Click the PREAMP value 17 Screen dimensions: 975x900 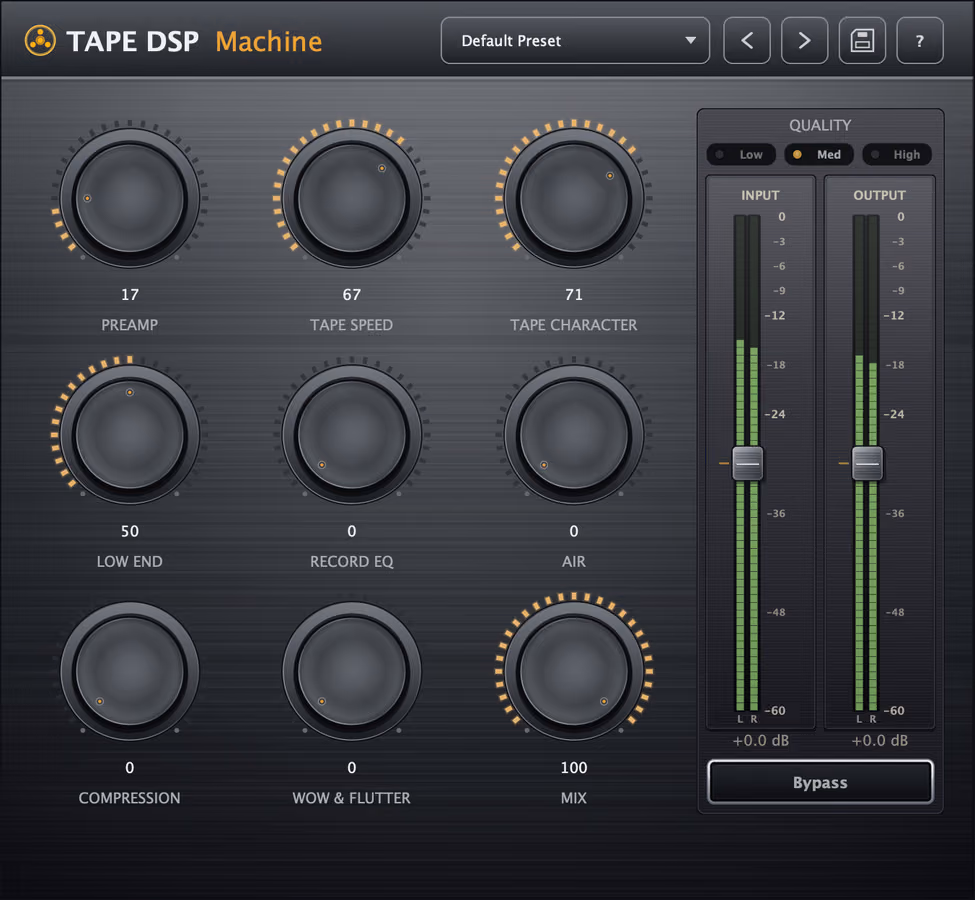tap(130, 295)
